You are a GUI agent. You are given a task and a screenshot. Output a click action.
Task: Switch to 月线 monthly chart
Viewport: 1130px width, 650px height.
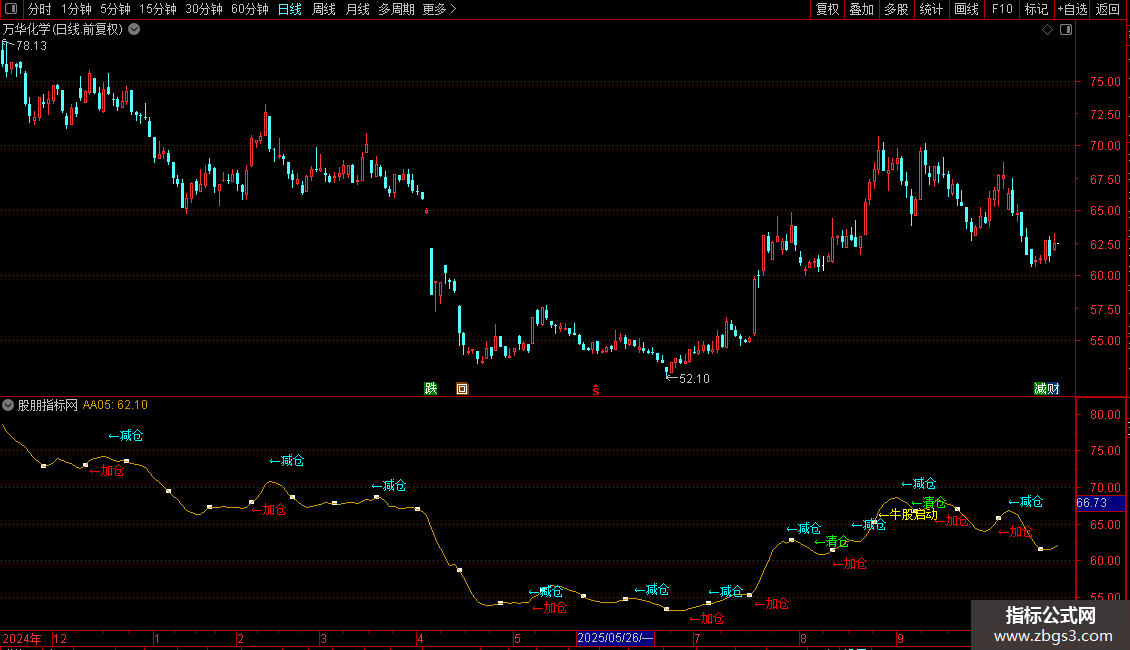[x=357, y=9]
